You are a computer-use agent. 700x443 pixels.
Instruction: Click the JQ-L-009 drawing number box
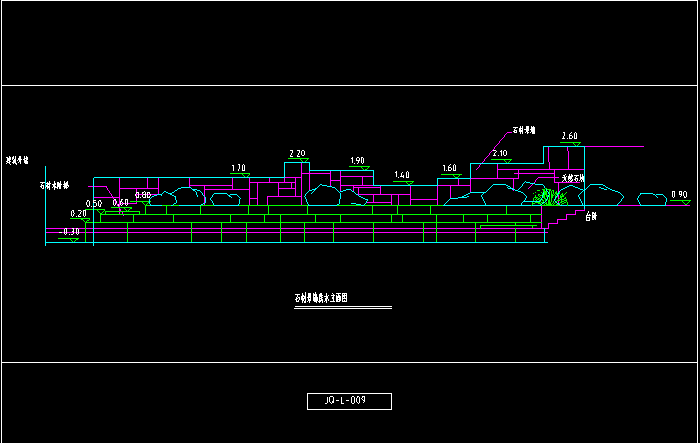[x=350, y=401]
